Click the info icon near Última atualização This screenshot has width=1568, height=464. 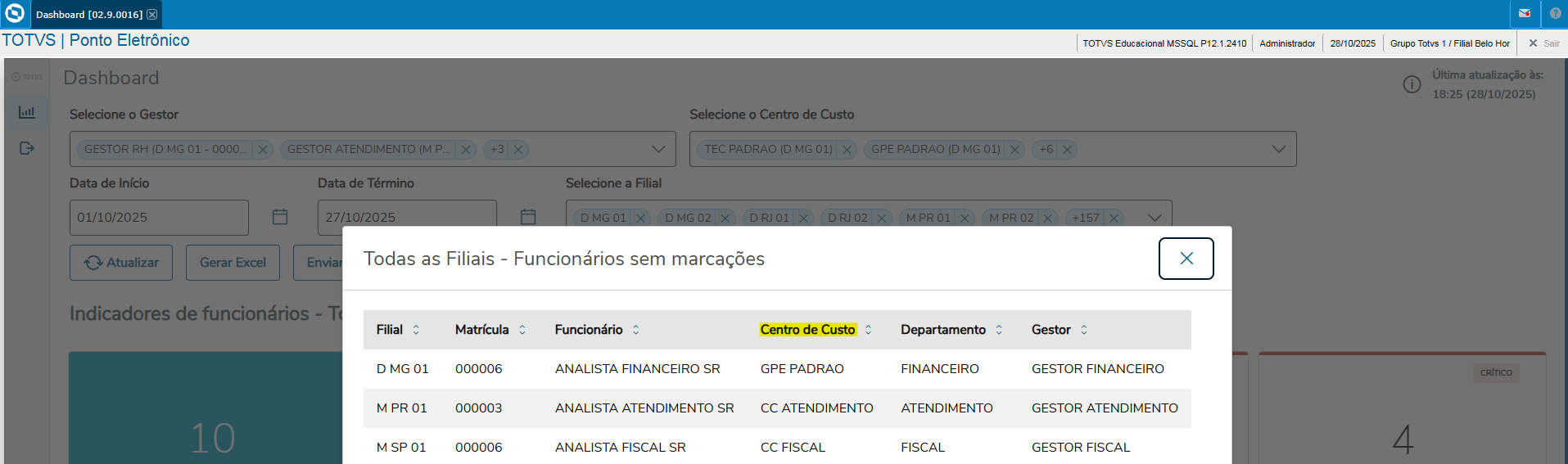1412,84
